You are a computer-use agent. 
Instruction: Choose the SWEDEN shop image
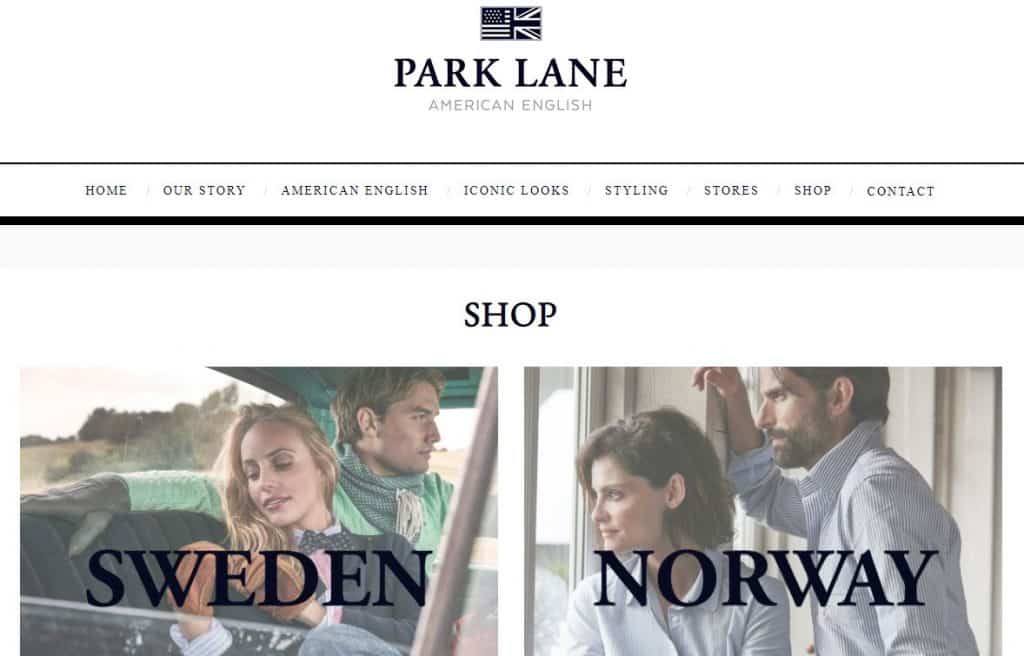259,511
